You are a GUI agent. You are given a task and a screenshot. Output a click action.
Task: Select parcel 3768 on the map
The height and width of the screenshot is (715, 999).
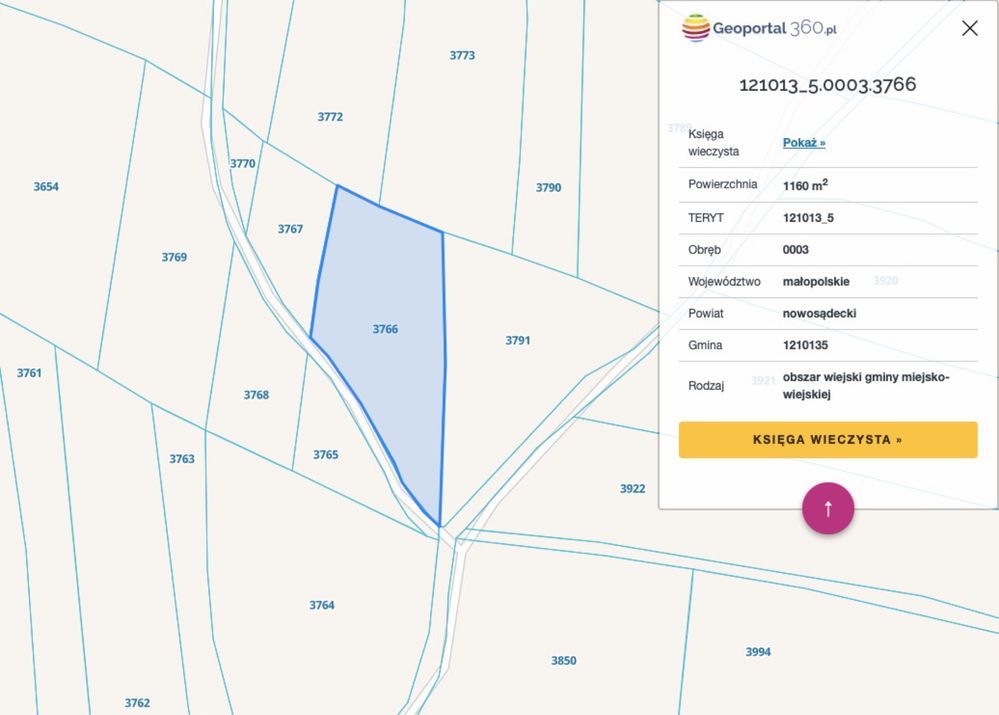point(256,394)
